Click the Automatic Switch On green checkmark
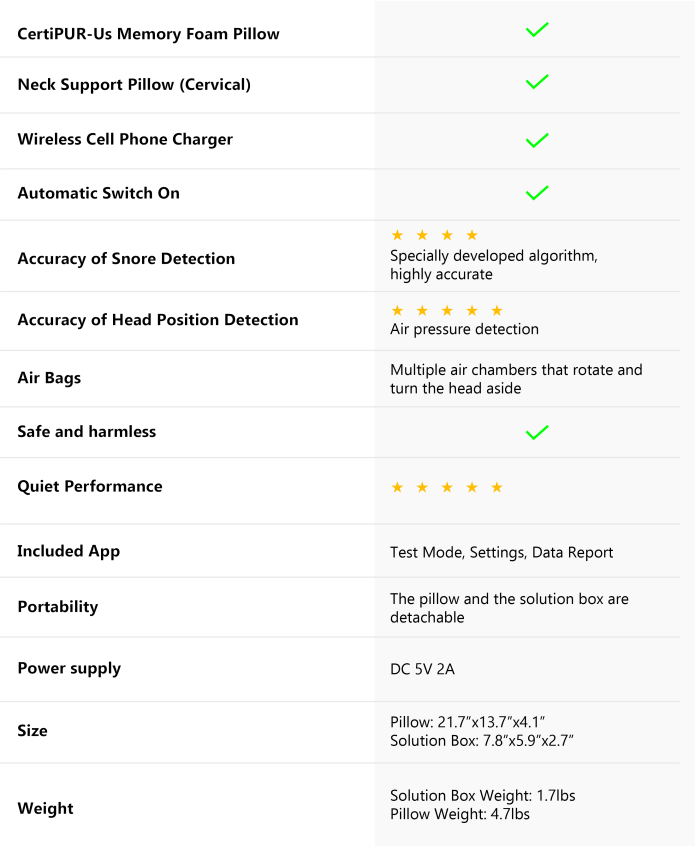The height and width of the screenshot is (846, 695). point(537,193)
